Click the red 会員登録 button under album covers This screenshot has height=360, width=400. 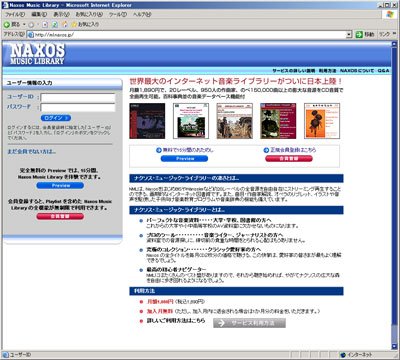289,159
